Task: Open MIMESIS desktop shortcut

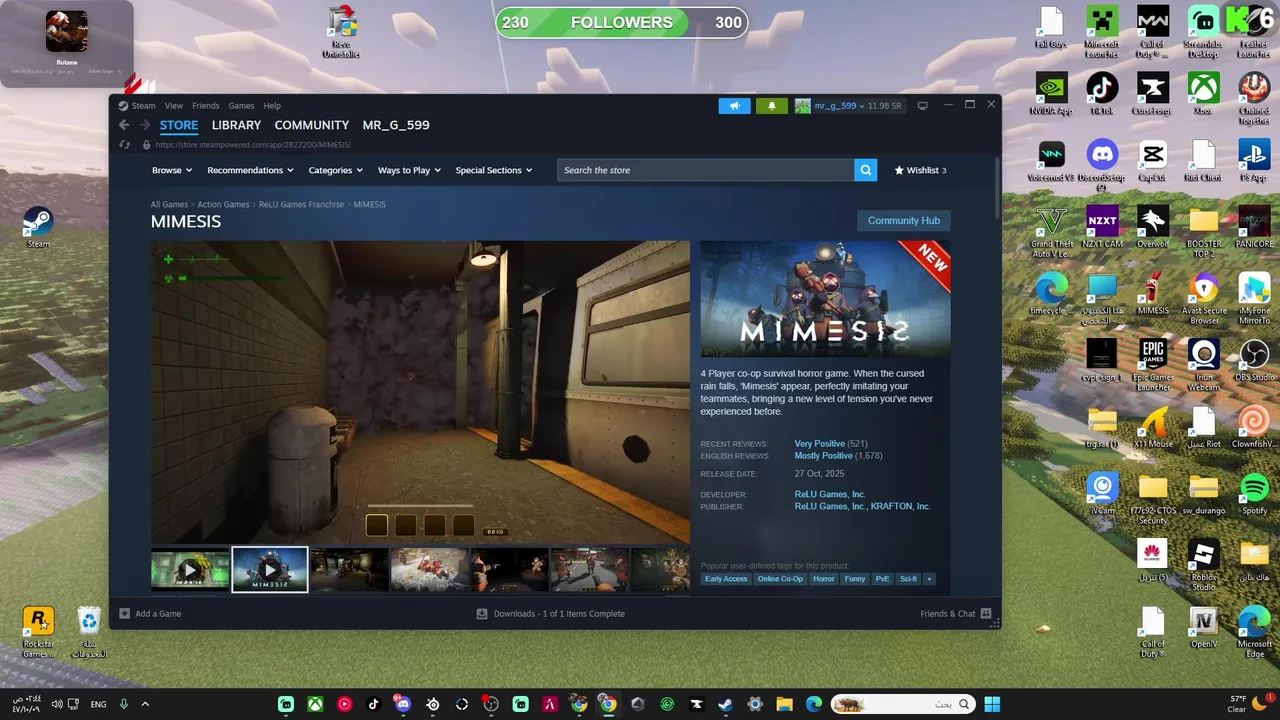Action: tap(1153, 294)
